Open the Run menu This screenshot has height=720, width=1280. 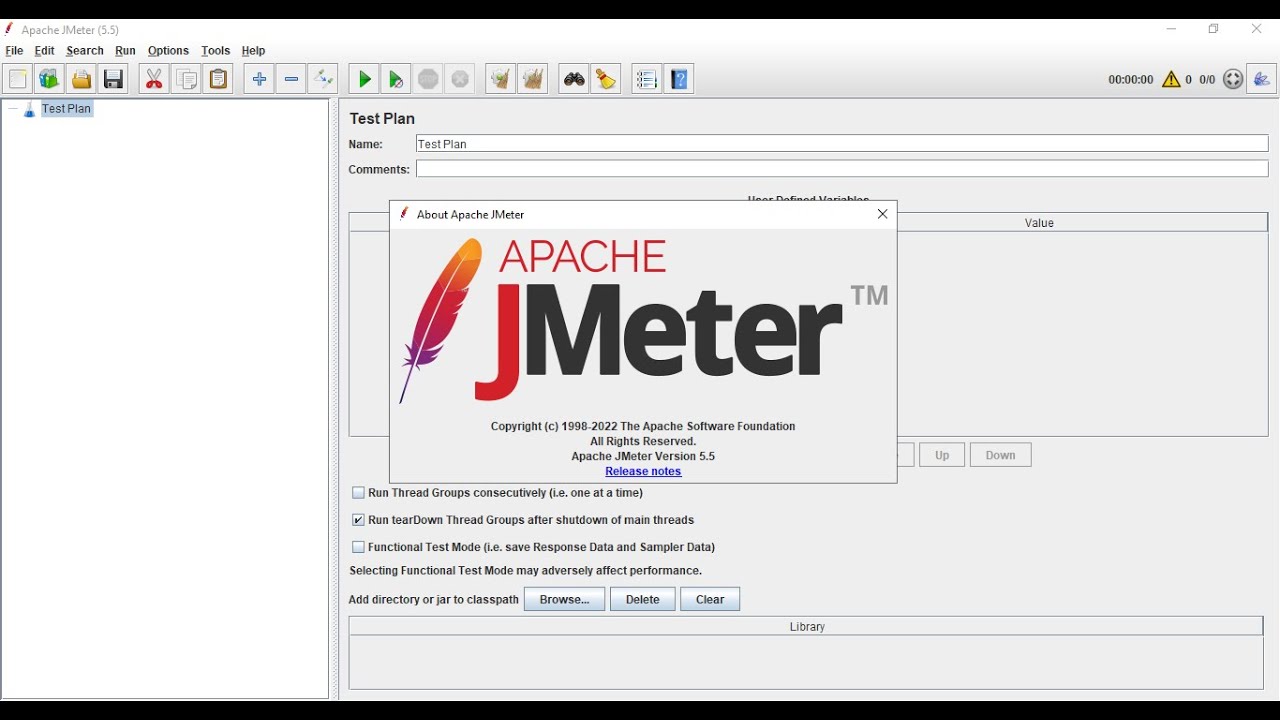click(125, 51)
